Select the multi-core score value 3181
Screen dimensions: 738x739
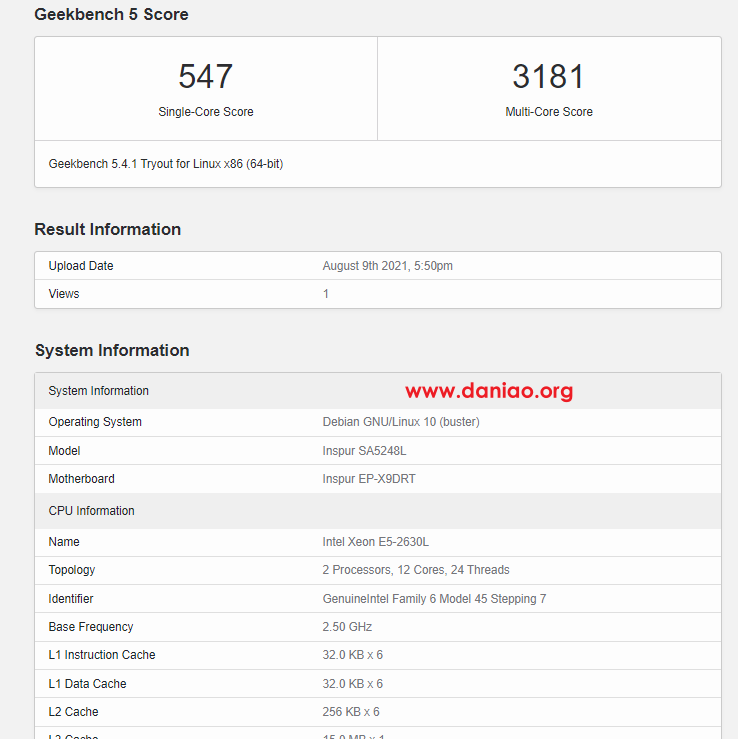point(549,76)
